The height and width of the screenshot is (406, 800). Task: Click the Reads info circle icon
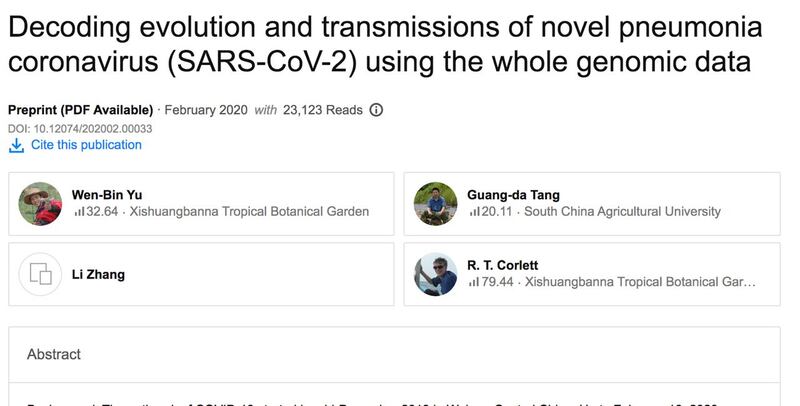(x=376, y=110)
